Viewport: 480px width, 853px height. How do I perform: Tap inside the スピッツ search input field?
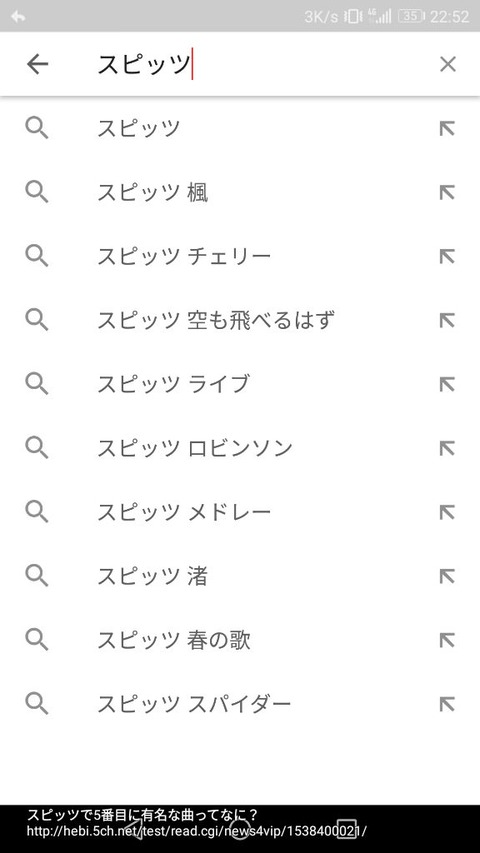[256, 64]
